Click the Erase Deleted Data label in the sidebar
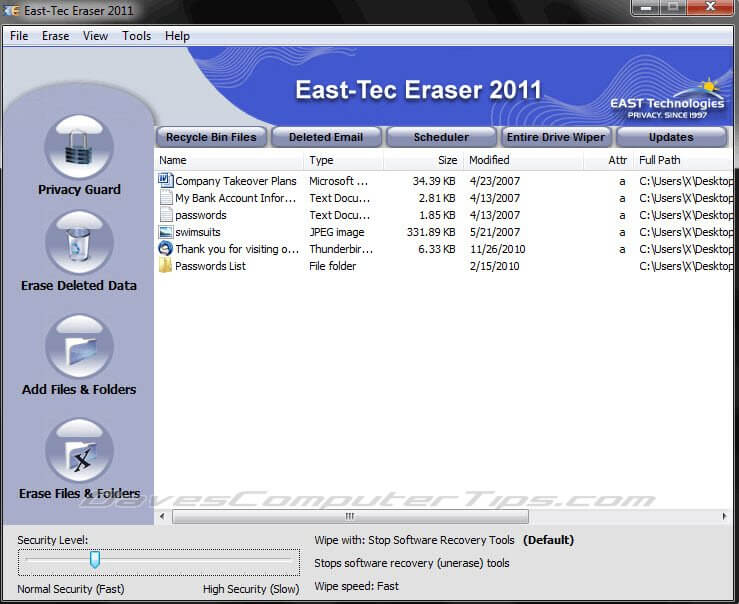 [79, 286]
